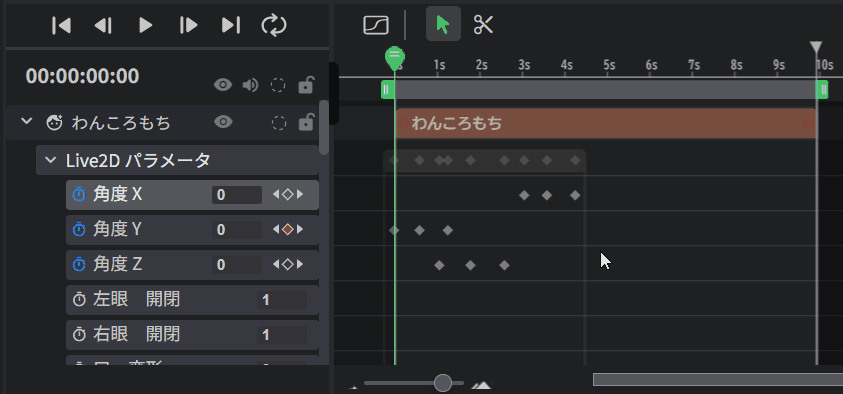Toggle the global lock icon in header

[x=306, y=84]
